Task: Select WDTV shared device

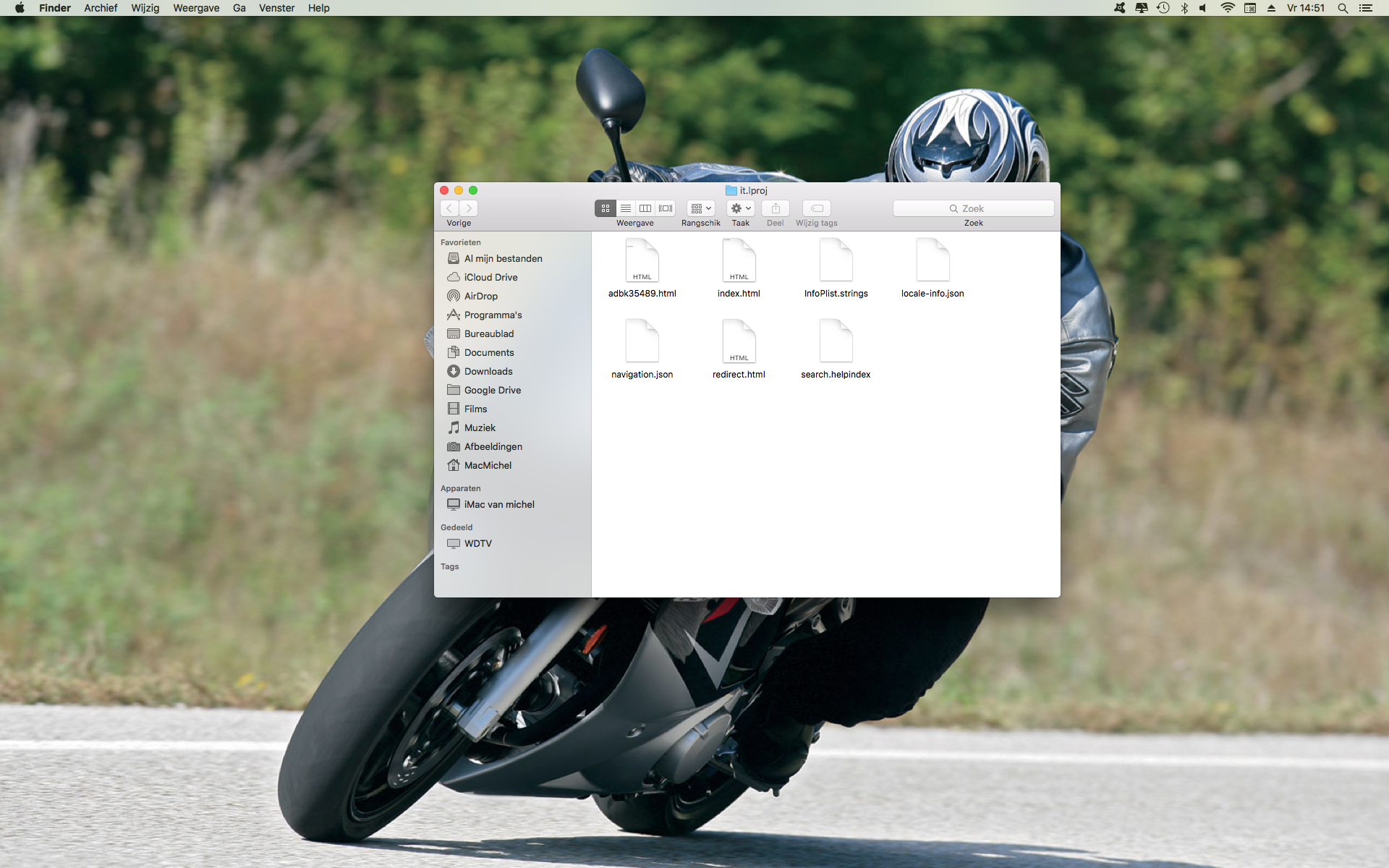Action: (512, 543)
